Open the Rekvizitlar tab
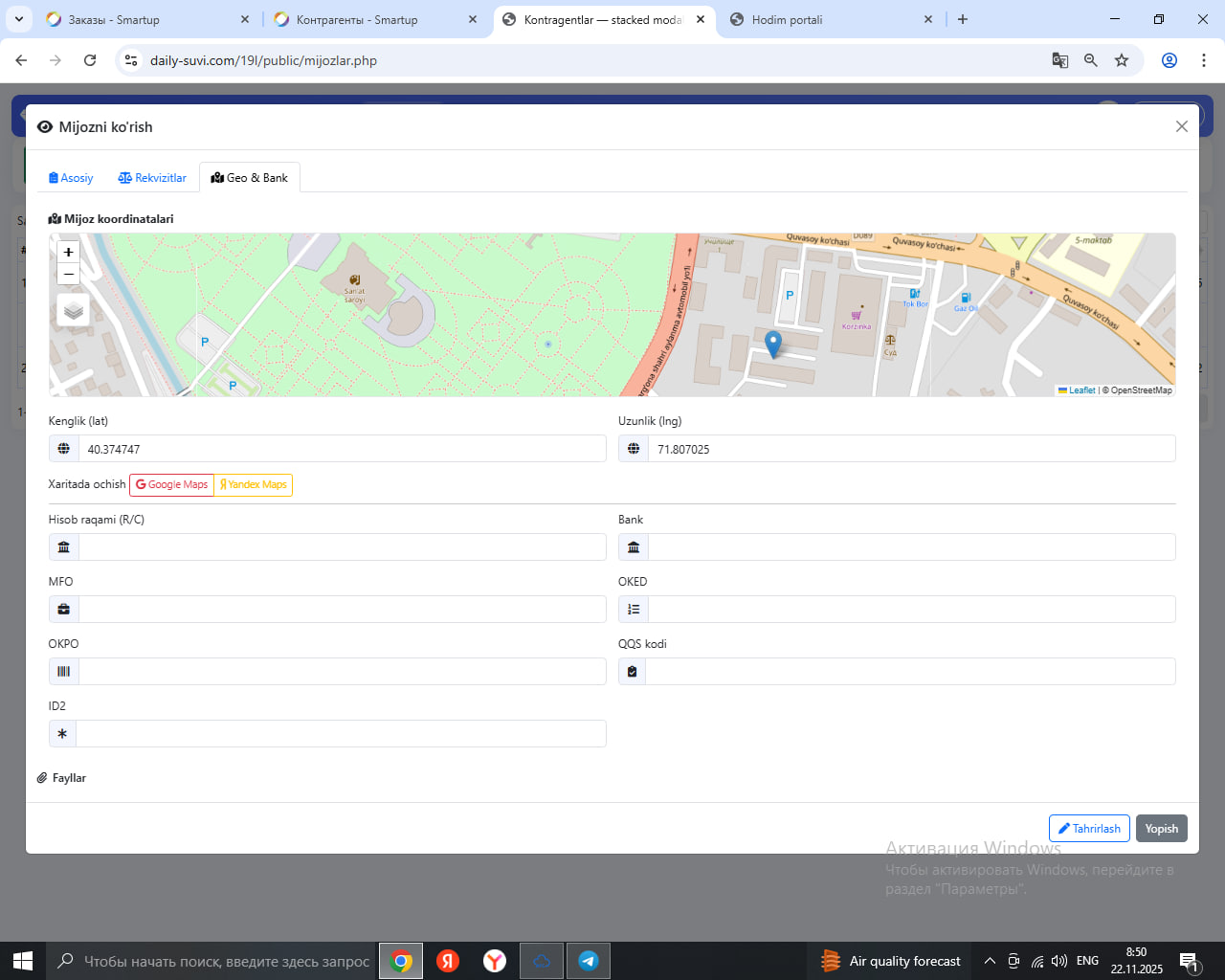The height and width of the screenshot is (980, 1225). click(152, 178)
